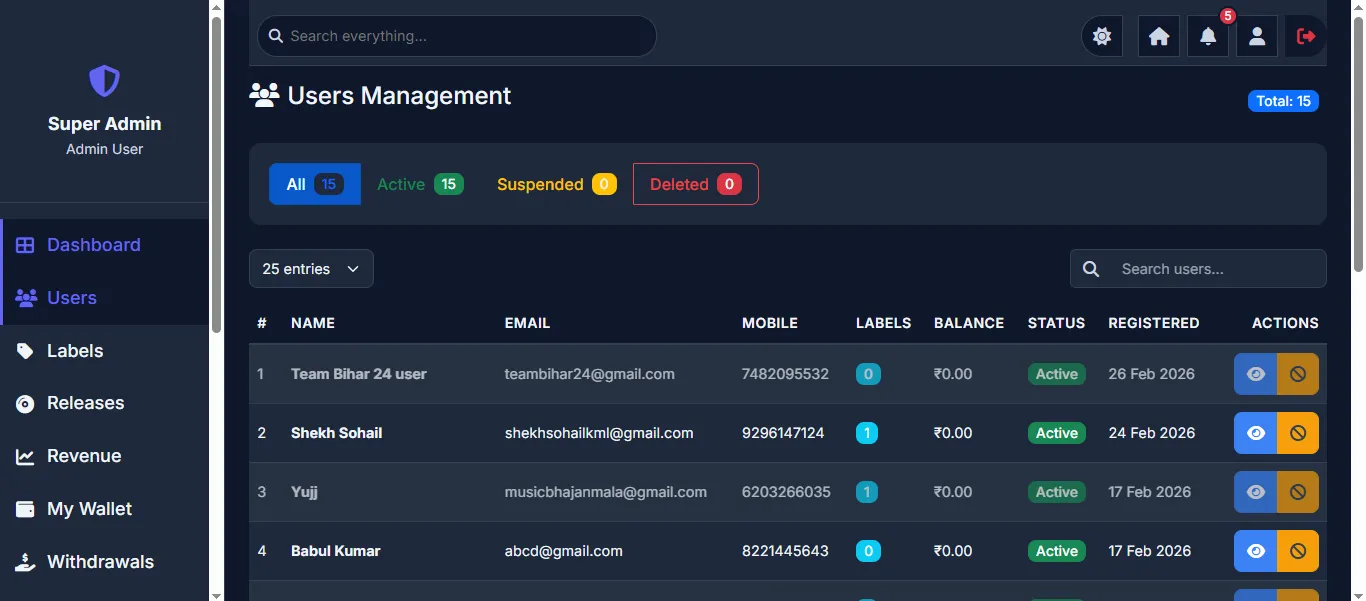Click Active status badge for Yujj
This screenshot has width=1366, height=601.
coord(1057,492)
